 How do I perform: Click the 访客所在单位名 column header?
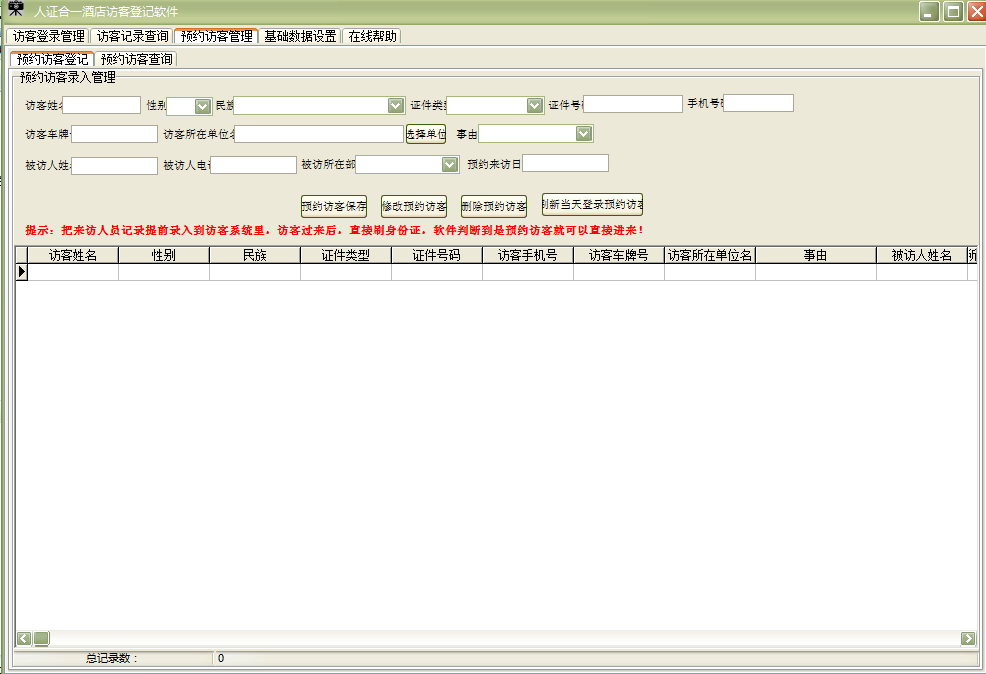click(x=710, y=255)
